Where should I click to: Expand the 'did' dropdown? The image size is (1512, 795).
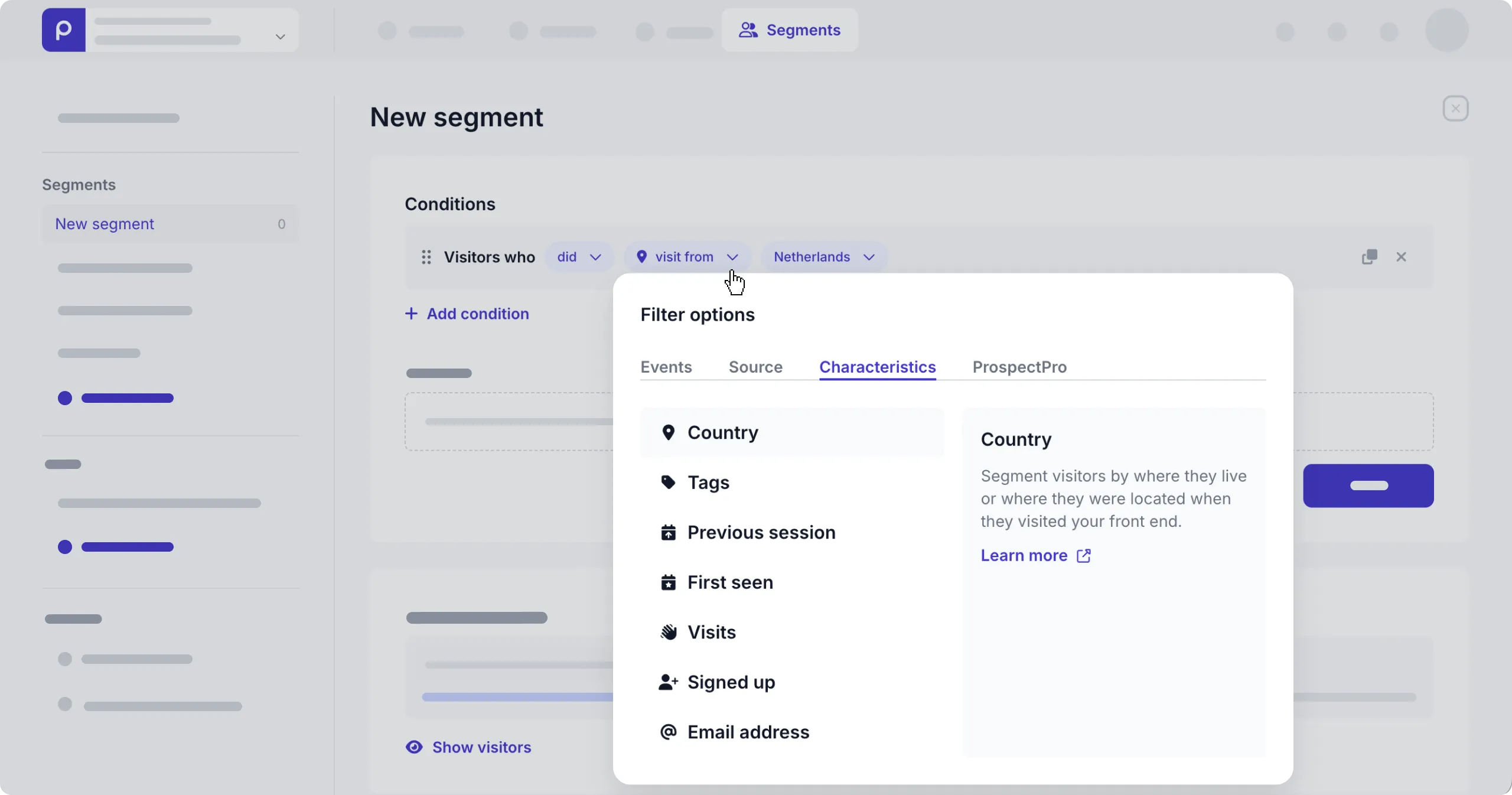pos(580,257)
